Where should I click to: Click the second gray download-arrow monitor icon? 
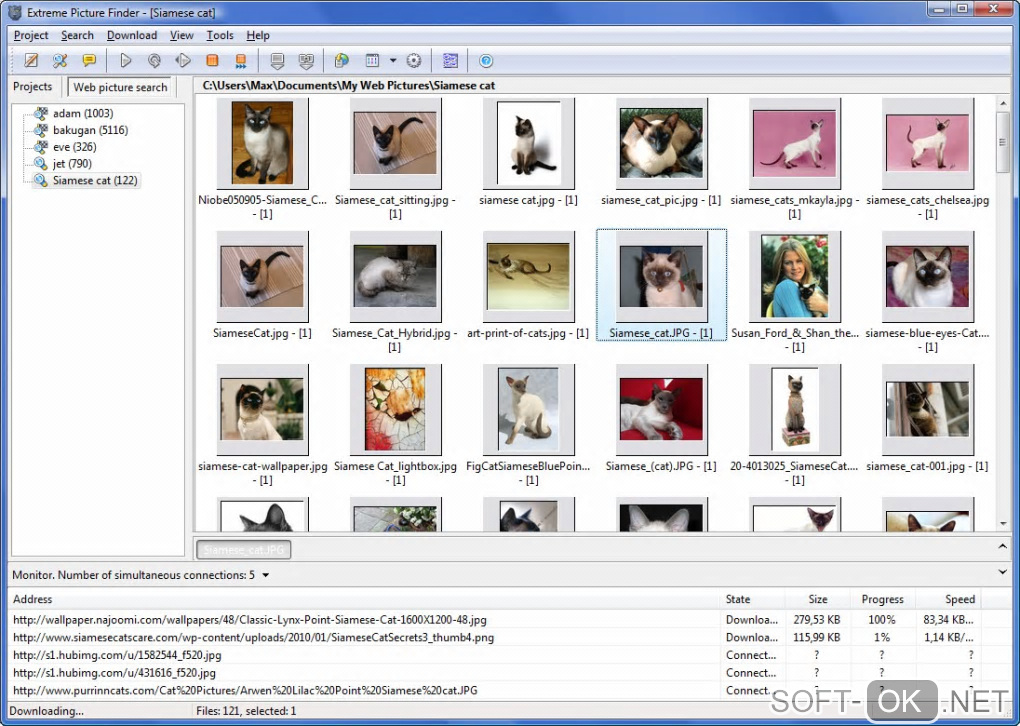[306, 60]
